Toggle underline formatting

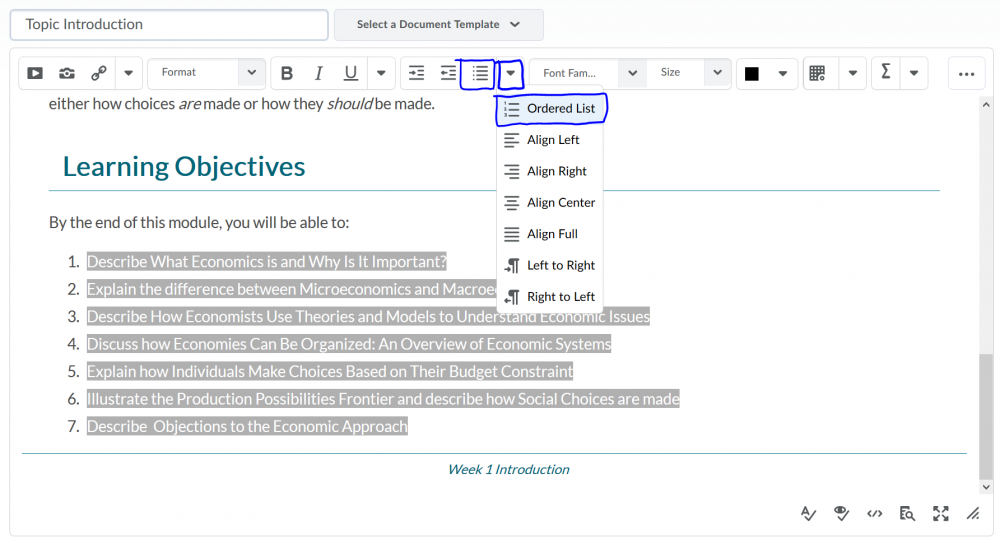click(x=351, y=73)
